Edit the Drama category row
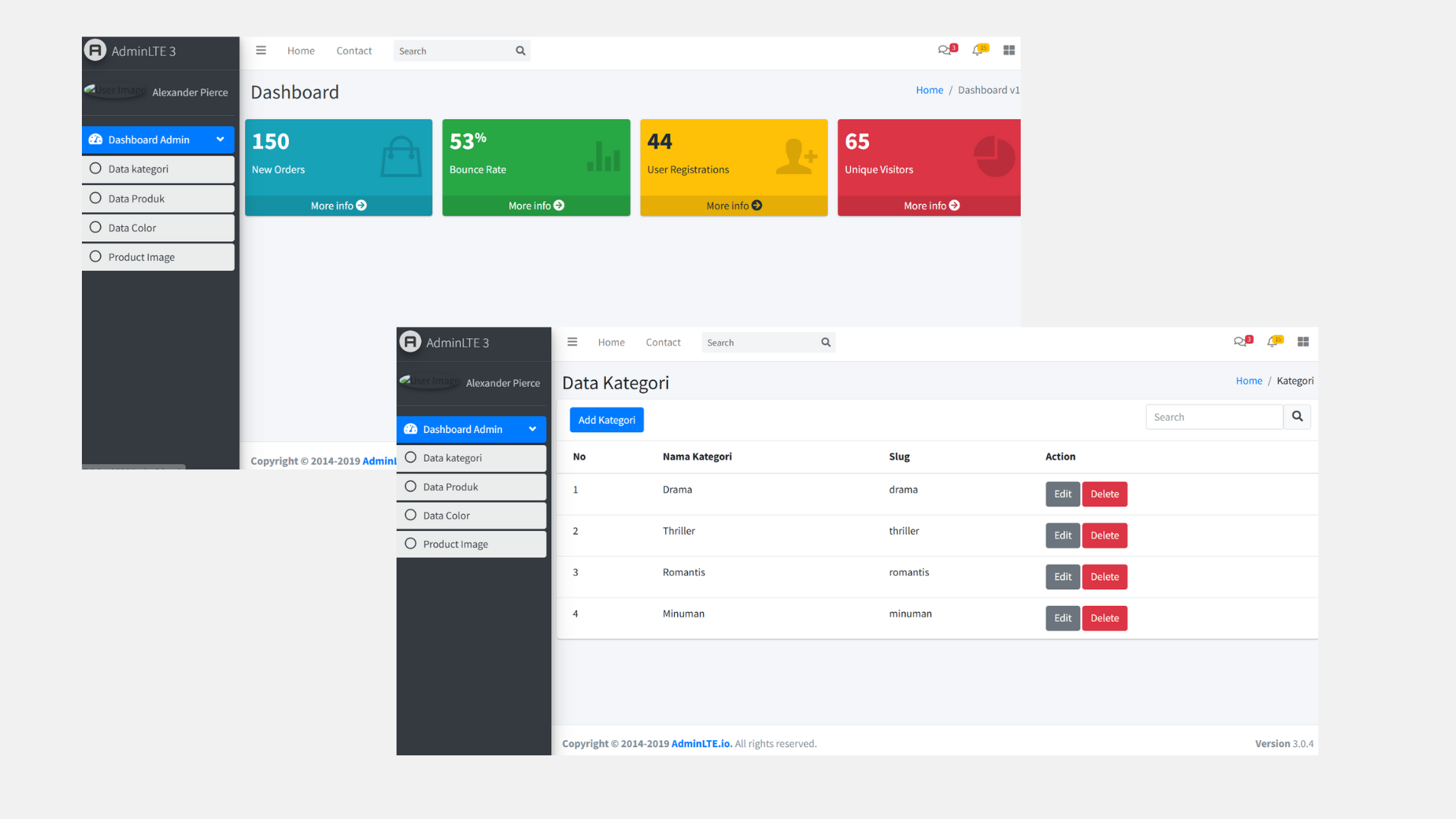Screen dimensions: 1456x819 pos(1062,494)
